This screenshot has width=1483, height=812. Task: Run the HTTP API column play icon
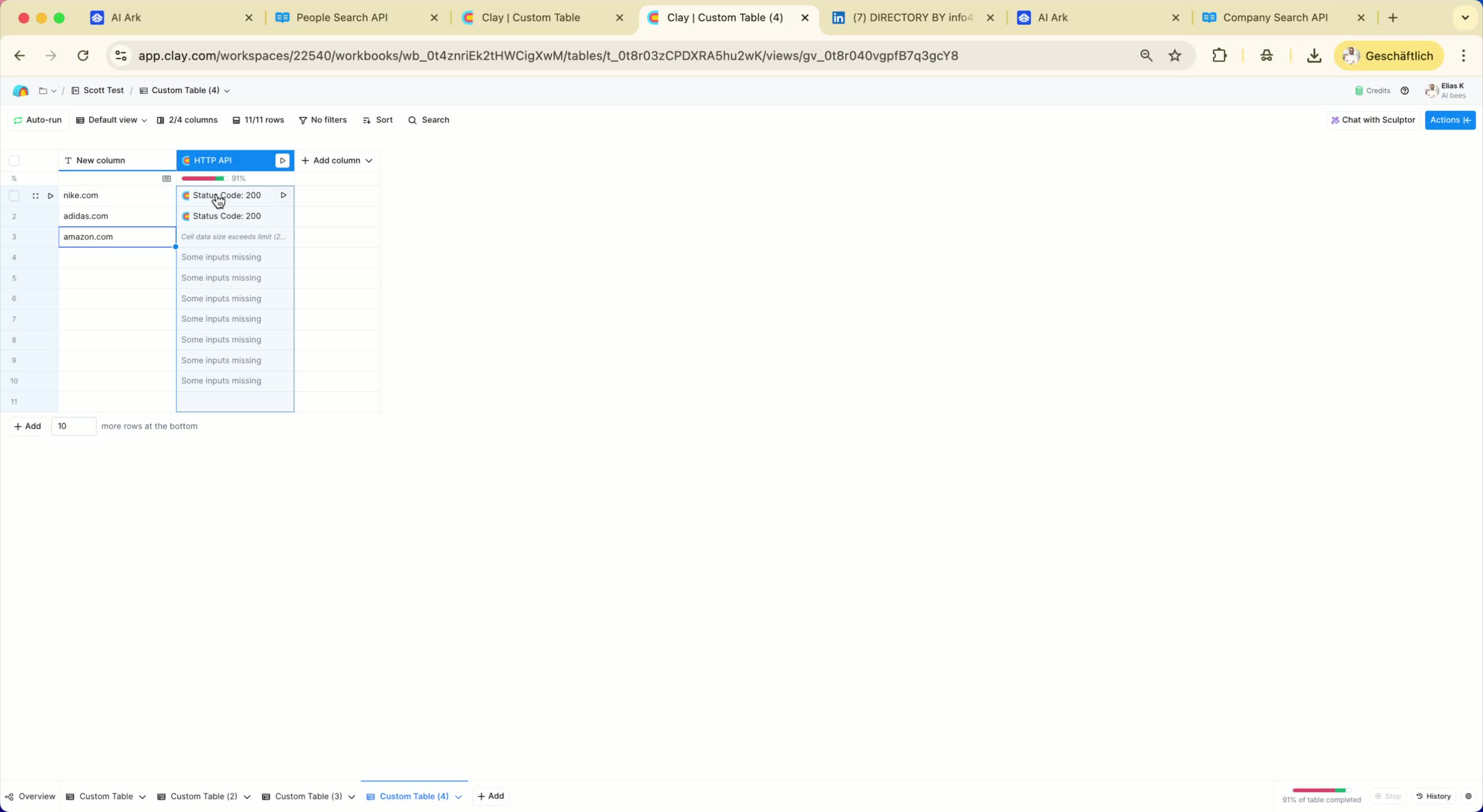(282, 161)
